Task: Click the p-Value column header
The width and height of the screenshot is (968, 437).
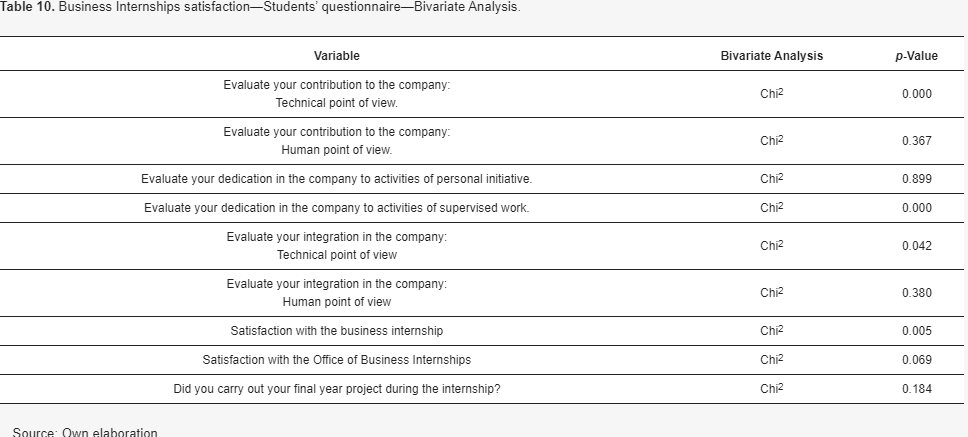Action: point(916,56)
